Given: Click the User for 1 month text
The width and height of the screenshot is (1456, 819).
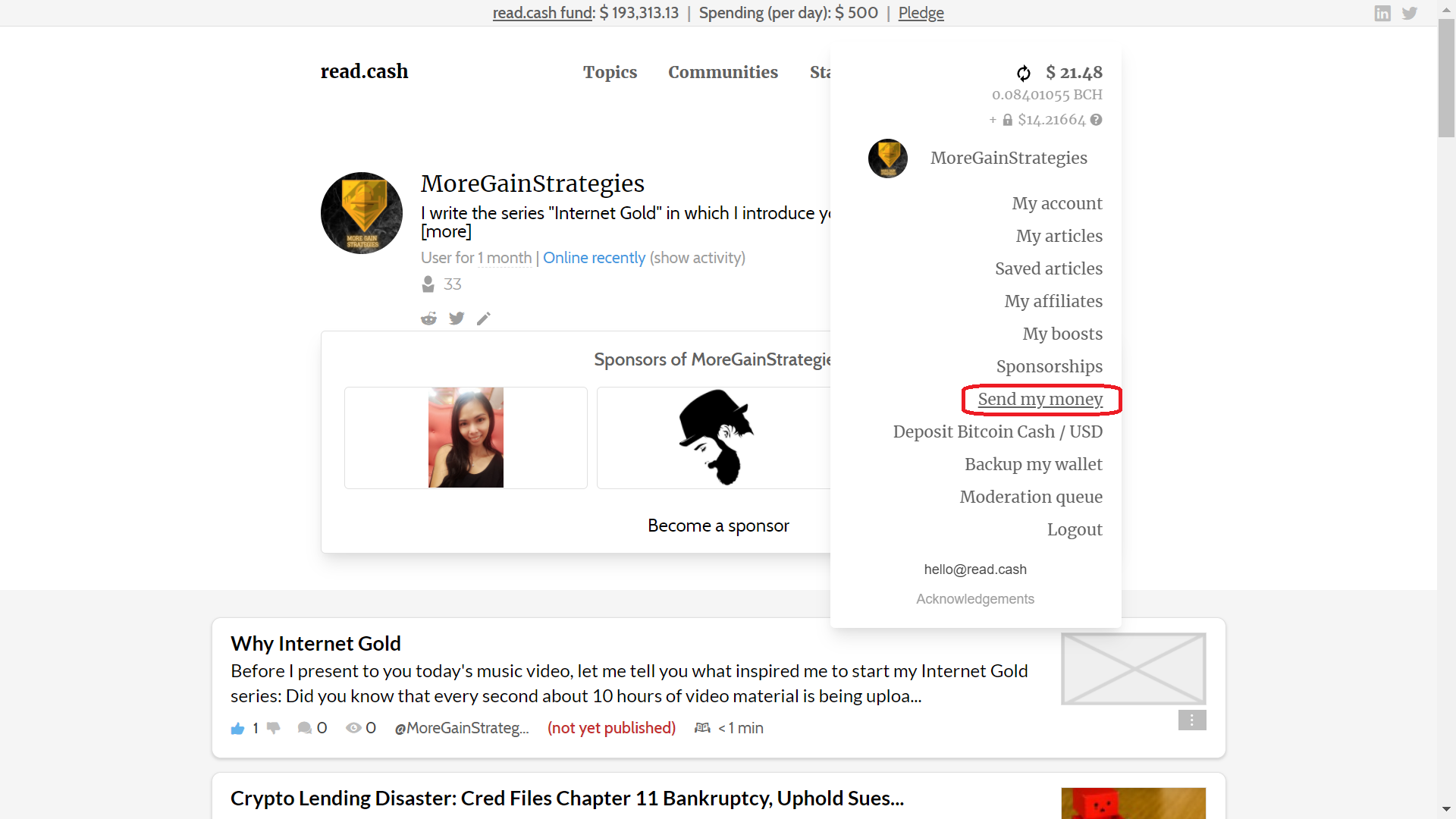Looking at the screenshot, I should click(476, 258).
